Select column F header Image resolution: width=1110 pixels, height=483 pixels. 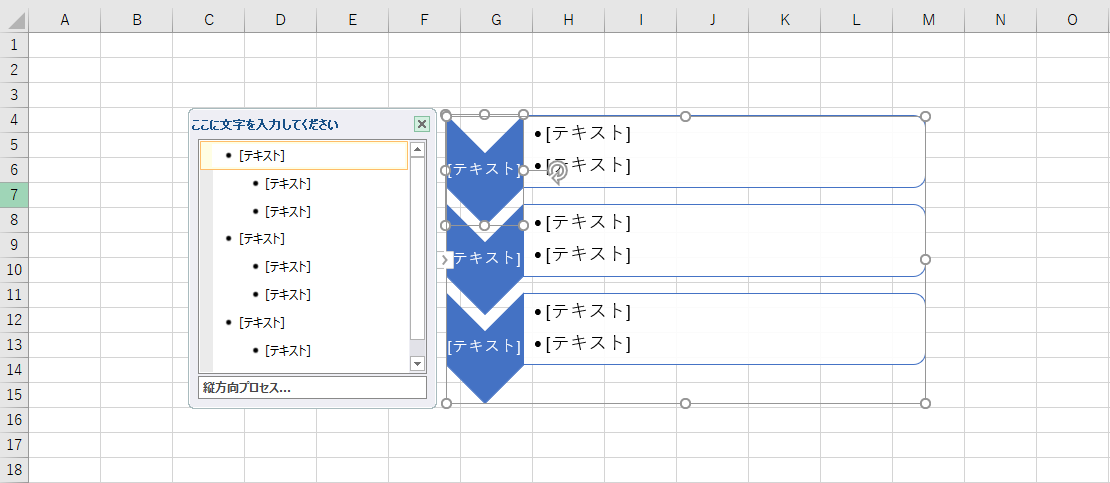click(424, 20)
